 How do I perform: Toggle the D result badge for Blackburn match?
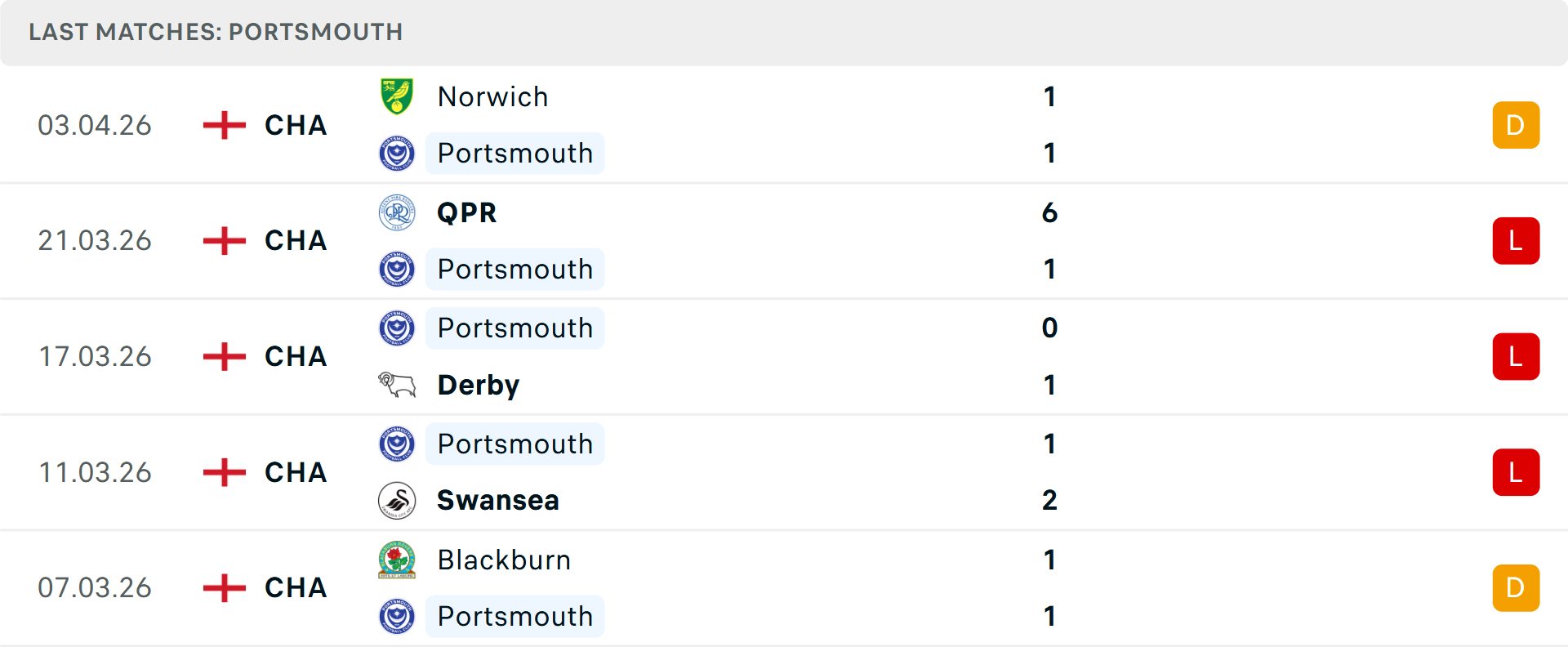click(x=1516, y=587)
